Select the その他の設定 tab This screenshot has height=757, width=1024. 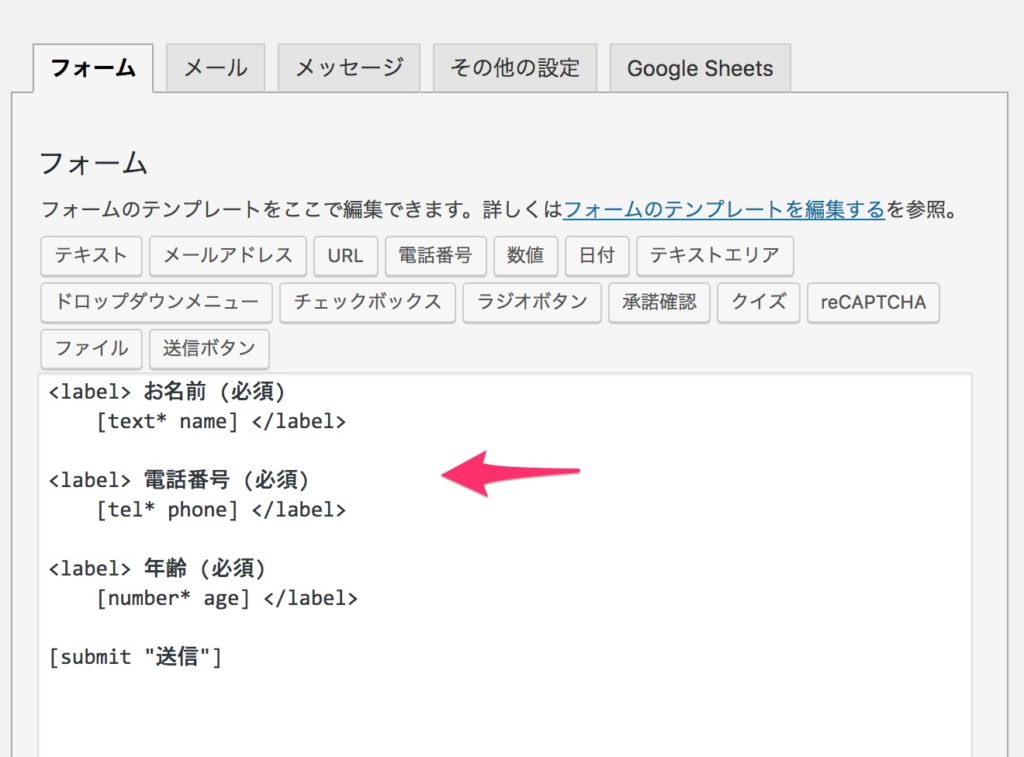pyautogui.click(x=514, y=68)
